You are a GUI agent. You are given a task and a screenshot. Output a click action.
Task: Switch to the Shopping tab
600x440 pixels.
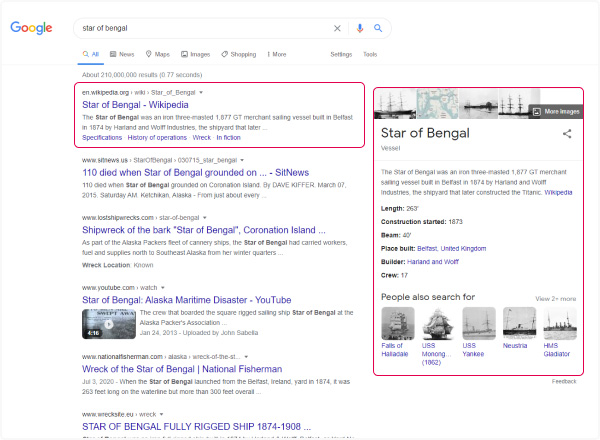239,54
